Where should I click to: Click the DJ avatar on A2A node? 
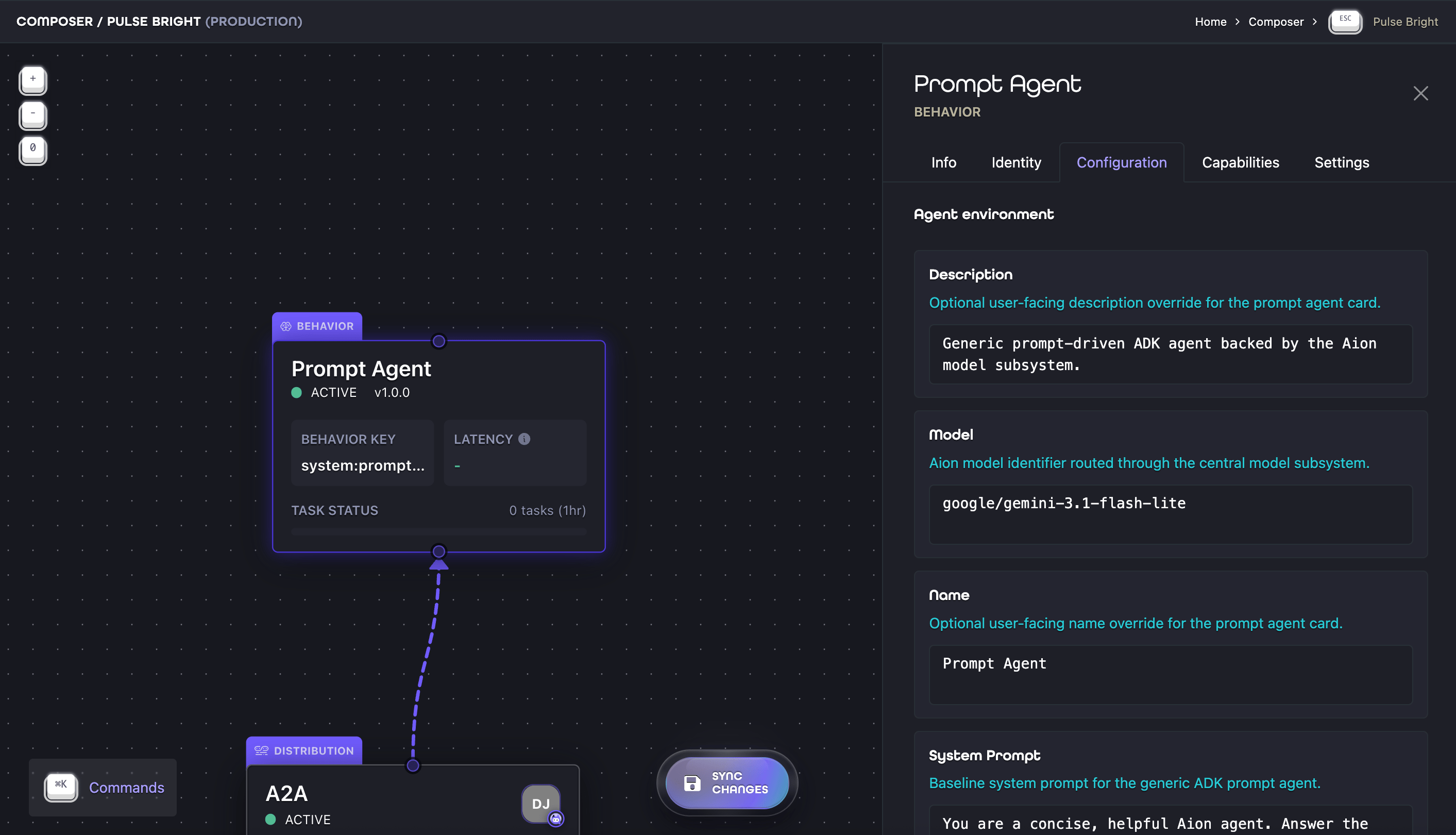point(540,804)
